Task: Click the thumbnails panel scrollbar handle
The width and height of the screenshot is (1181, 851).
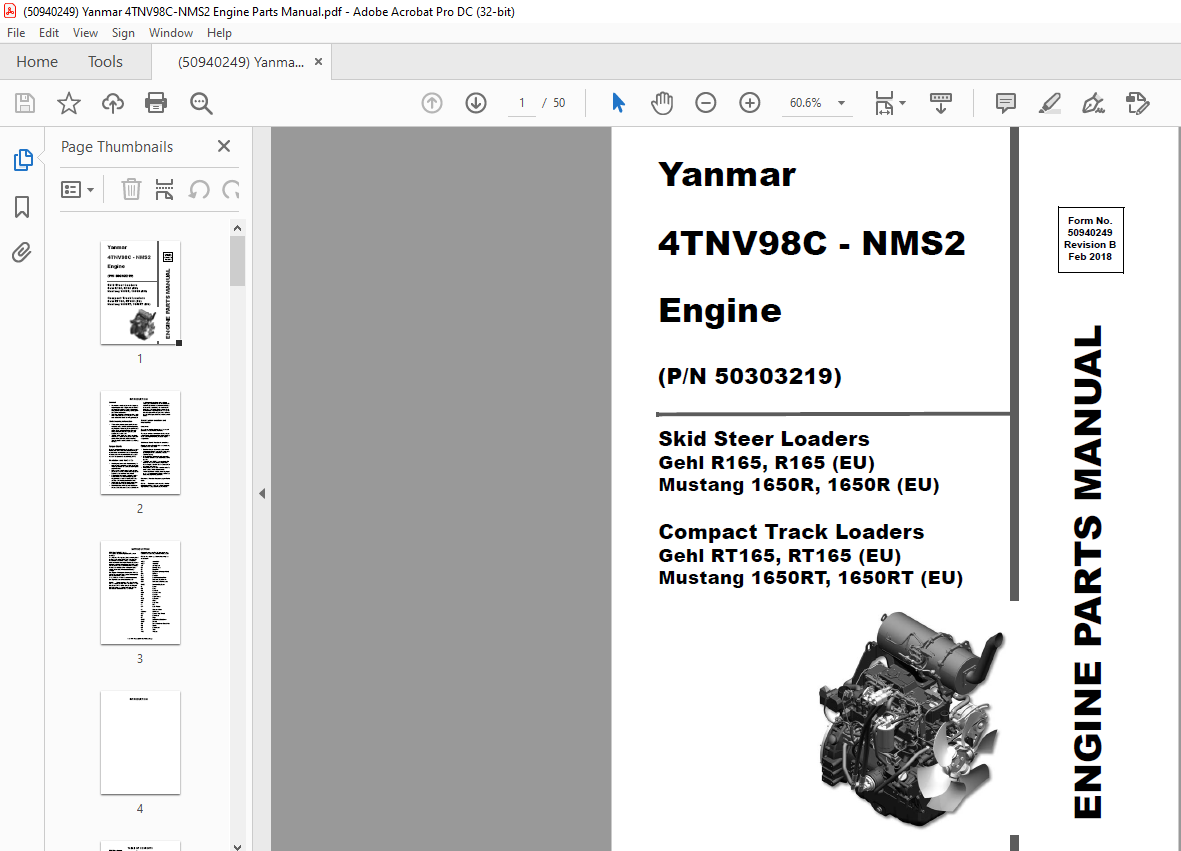Action: (237, 261)
